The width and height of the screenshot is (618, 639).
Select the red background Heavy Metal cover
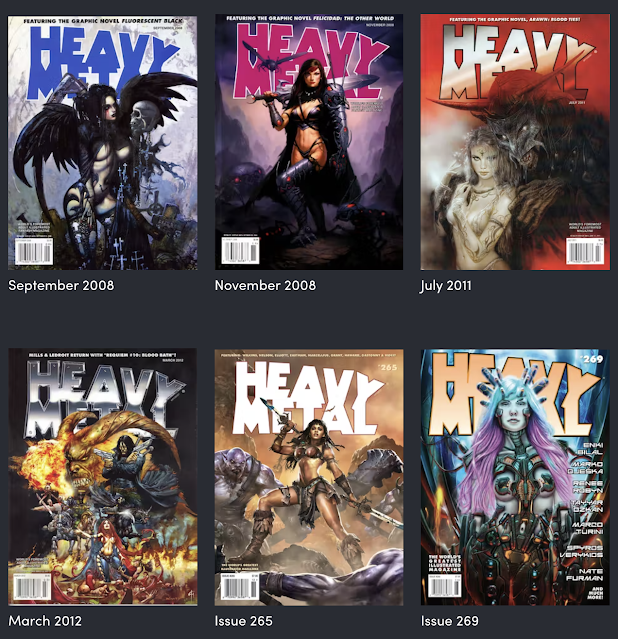click(515, 142)
